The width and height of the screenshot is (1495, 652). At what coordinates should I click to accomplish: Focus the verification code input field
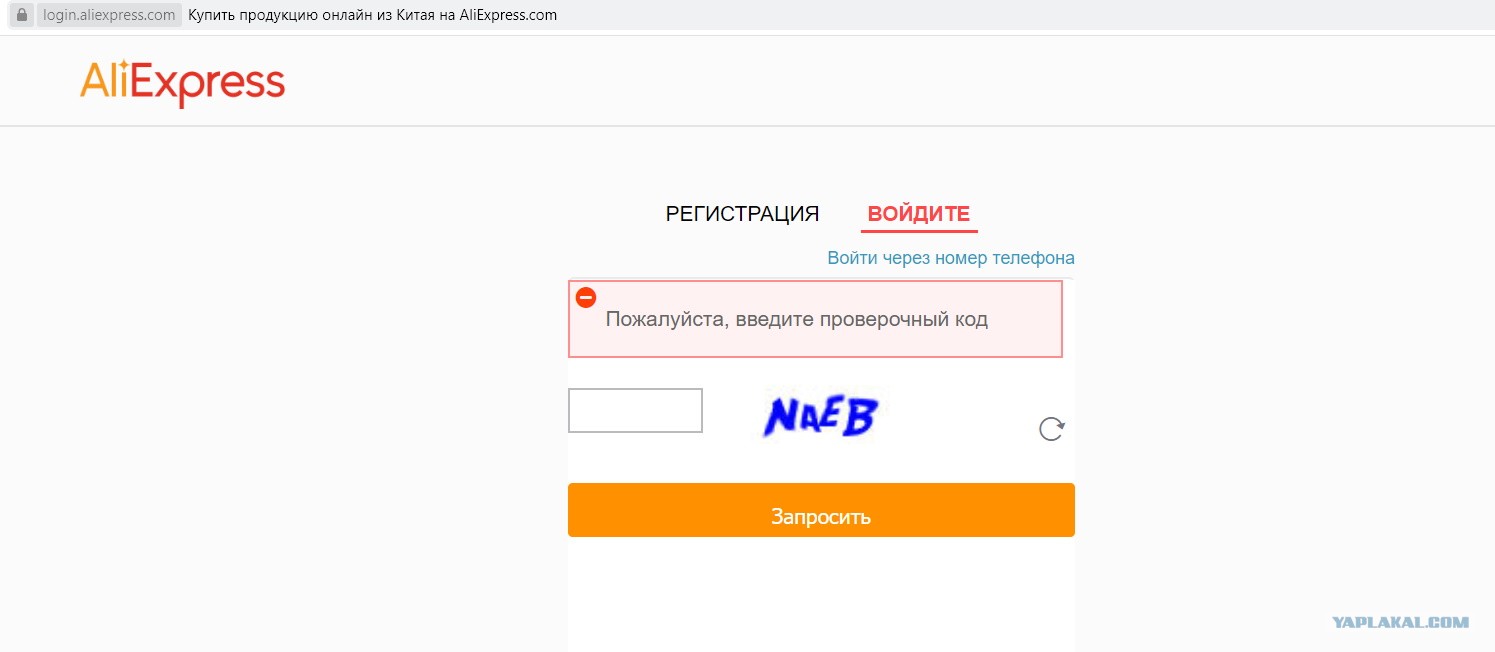point(635,411)
